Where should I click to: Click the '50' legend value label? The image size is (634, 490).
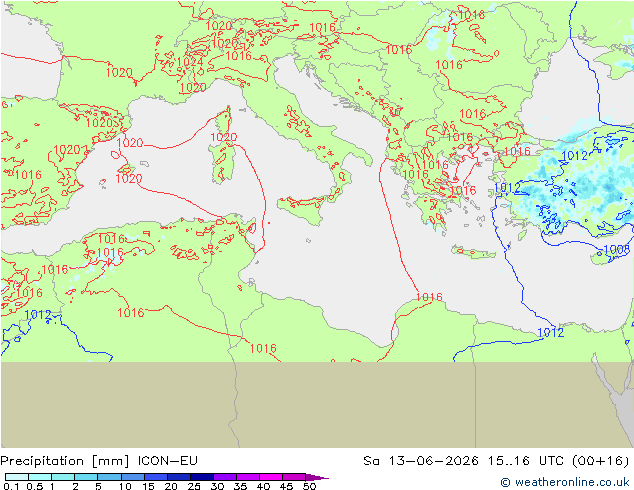309,486
